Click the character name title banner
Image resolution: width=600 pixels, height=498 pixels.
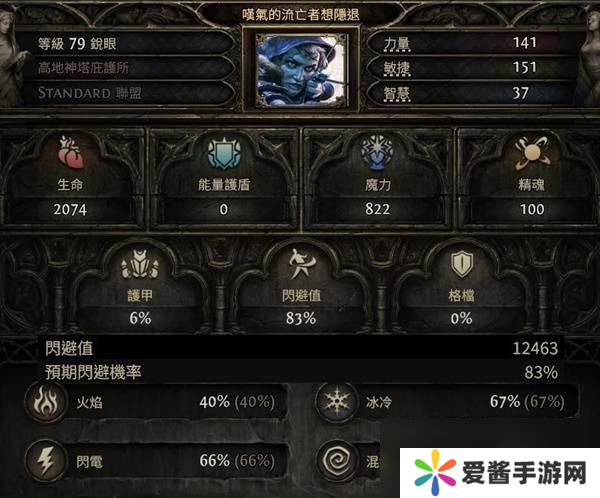click(x=301, y=15)
